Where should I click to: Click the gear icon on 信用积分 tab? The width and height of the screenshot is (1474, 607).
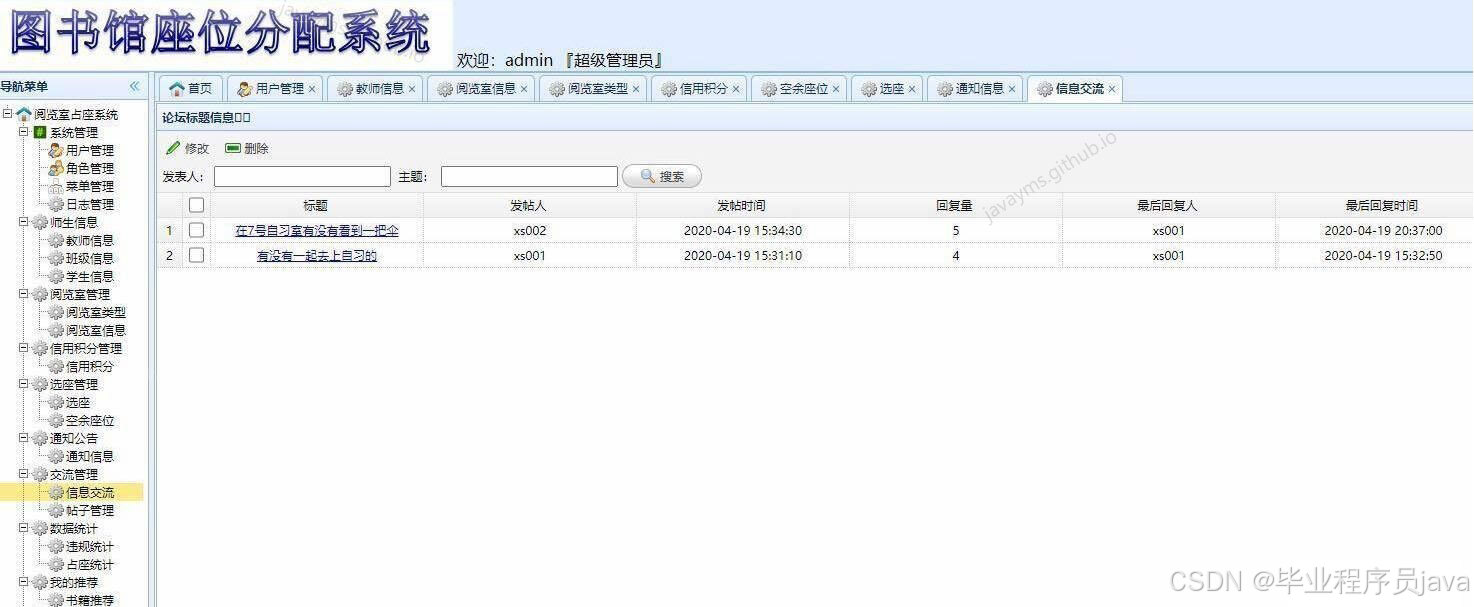(669, 89)
